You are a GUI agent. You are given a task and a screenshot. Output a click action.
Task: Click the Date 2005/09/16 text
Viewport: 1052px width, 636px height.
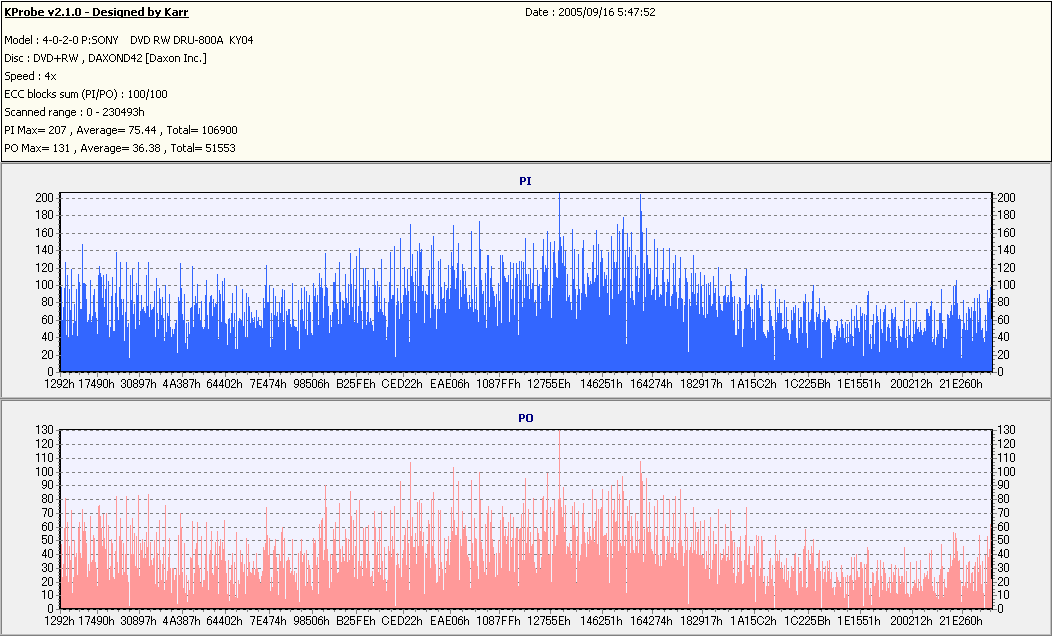click(590, 12)
